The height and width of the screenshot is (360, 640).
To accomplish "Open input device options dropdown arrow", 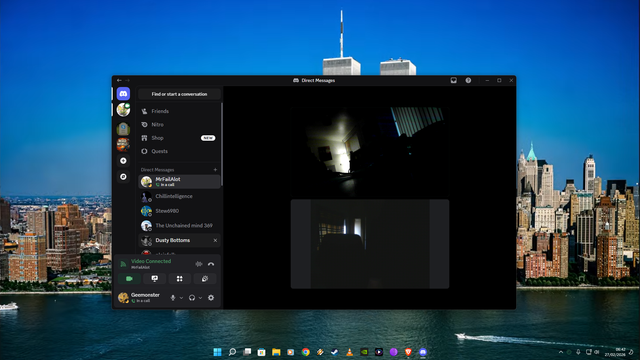I will click(x=181, y=298).
